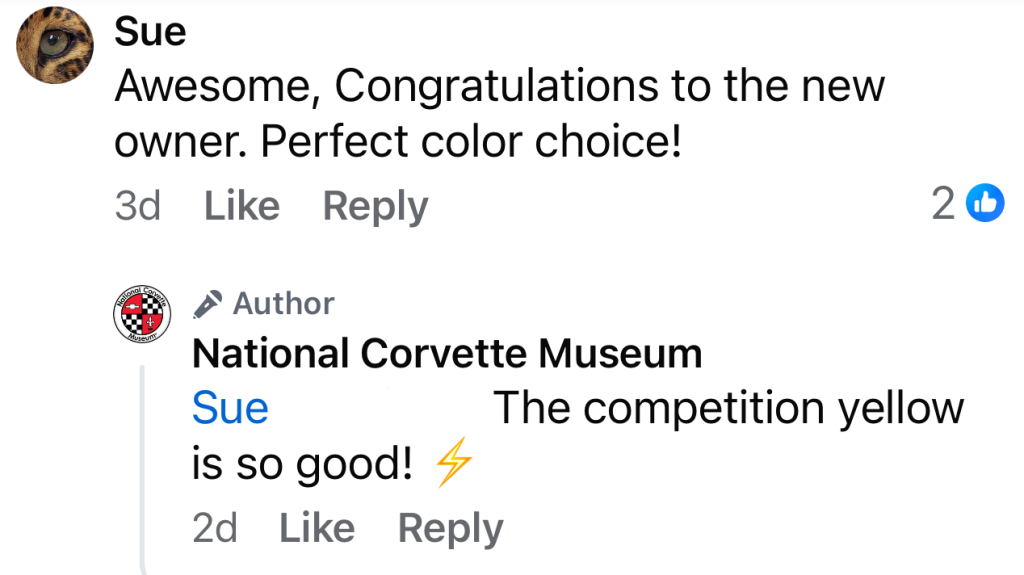Open the 2d timestamp on the reply

pos(214,528)
